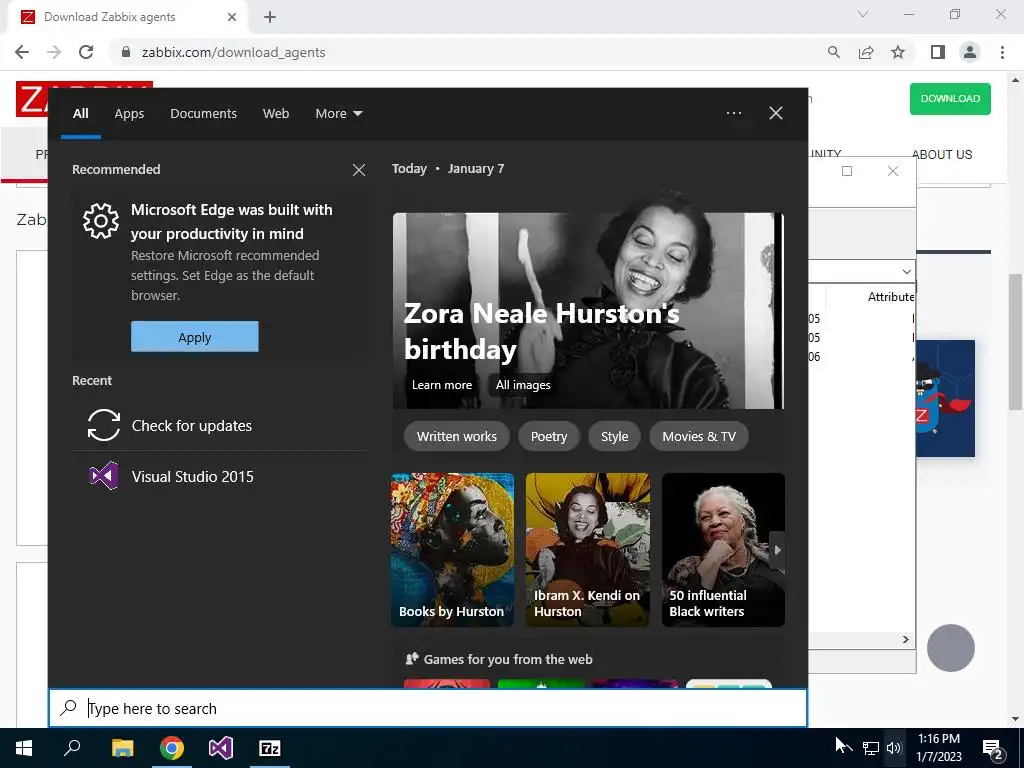This screenshot has width=1024, height=768.
Task: Click the share page icon in address bar
Action: click(866, 52)
